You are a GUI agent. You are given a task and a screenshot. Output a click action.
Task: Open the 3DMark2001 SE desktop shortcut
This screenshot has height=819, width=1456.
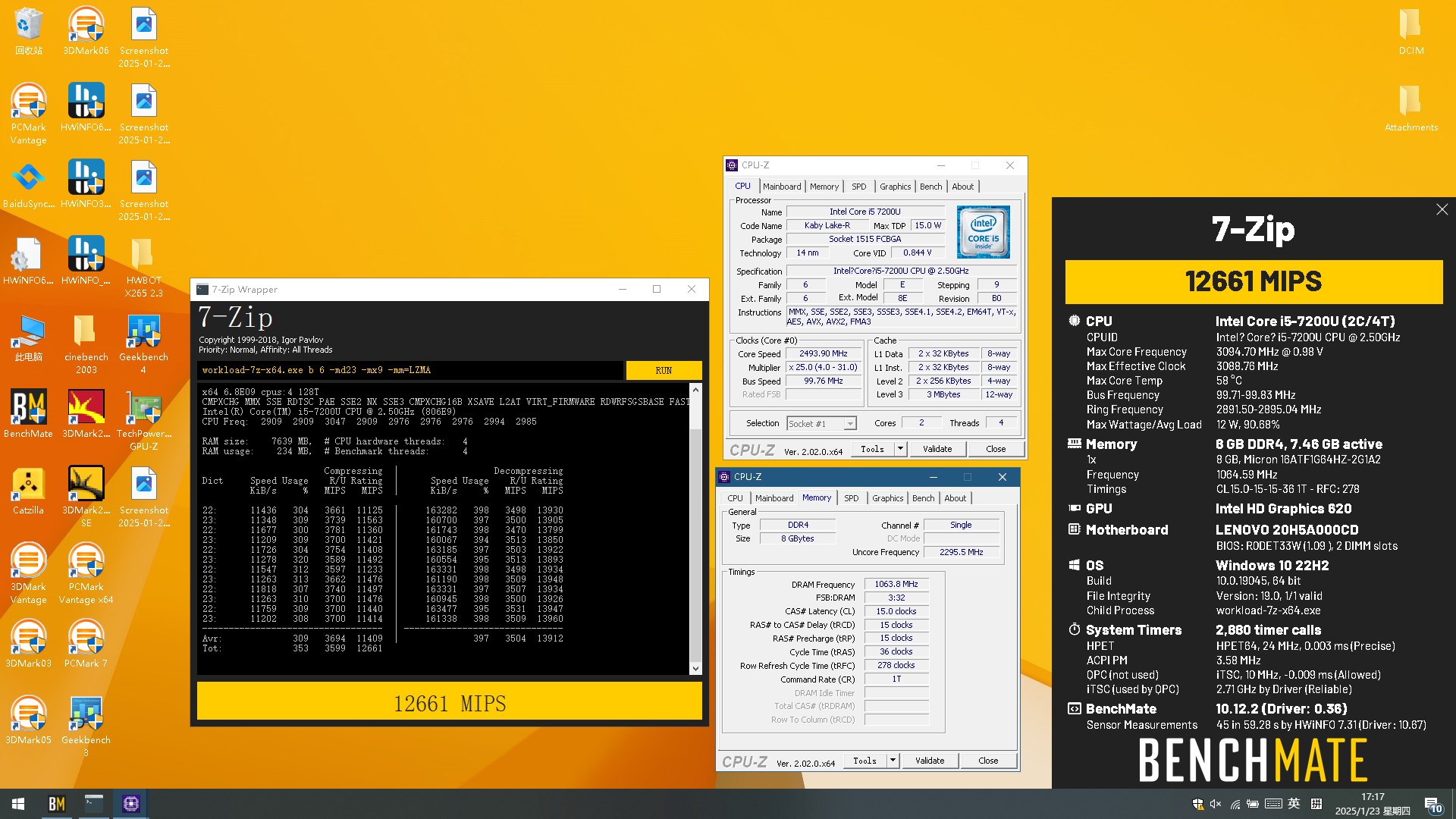(x=86, y=496)
